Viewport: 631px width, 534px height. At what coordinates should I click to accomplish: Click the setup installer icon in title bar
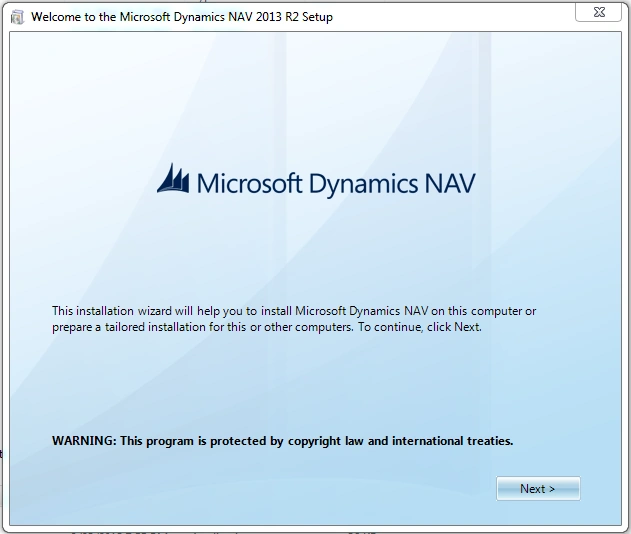pos(17,17)
